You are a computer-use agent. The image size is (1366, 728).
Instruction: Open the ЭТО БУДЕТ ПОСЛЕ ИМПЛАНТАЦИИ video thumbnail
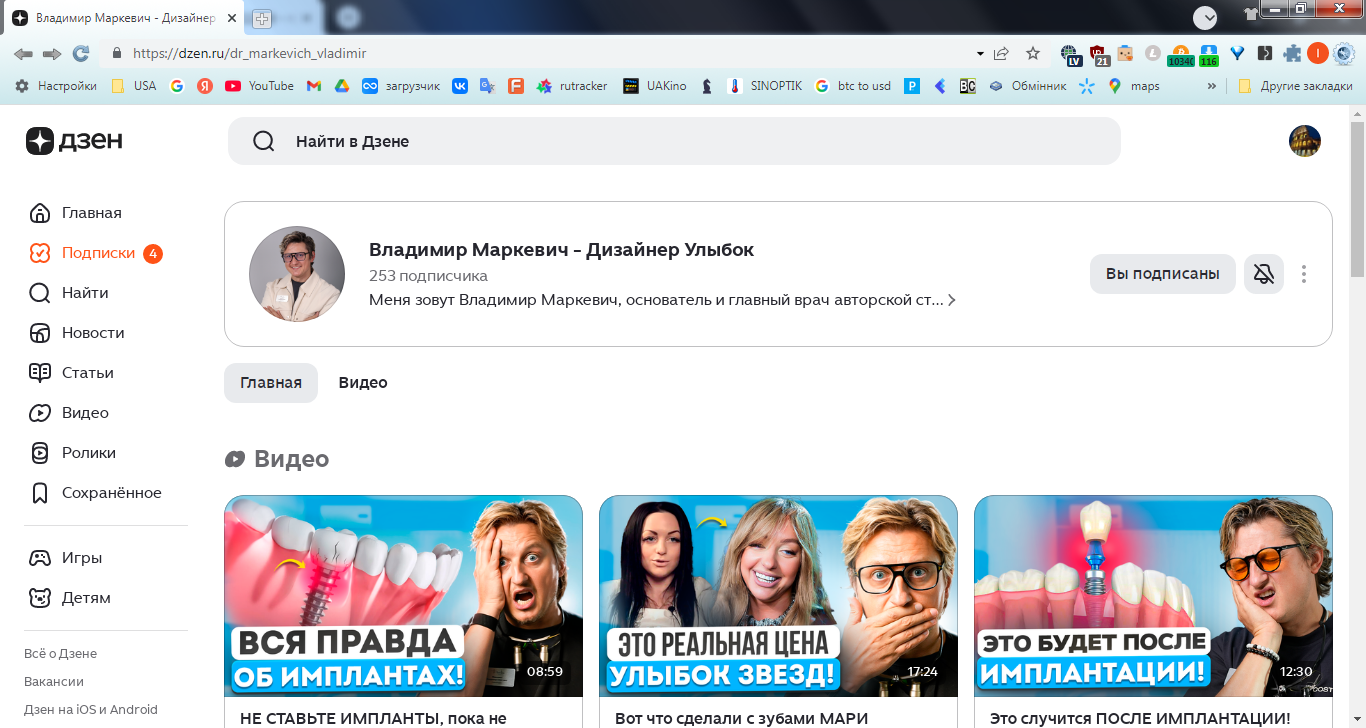(x=1153, y=596)
